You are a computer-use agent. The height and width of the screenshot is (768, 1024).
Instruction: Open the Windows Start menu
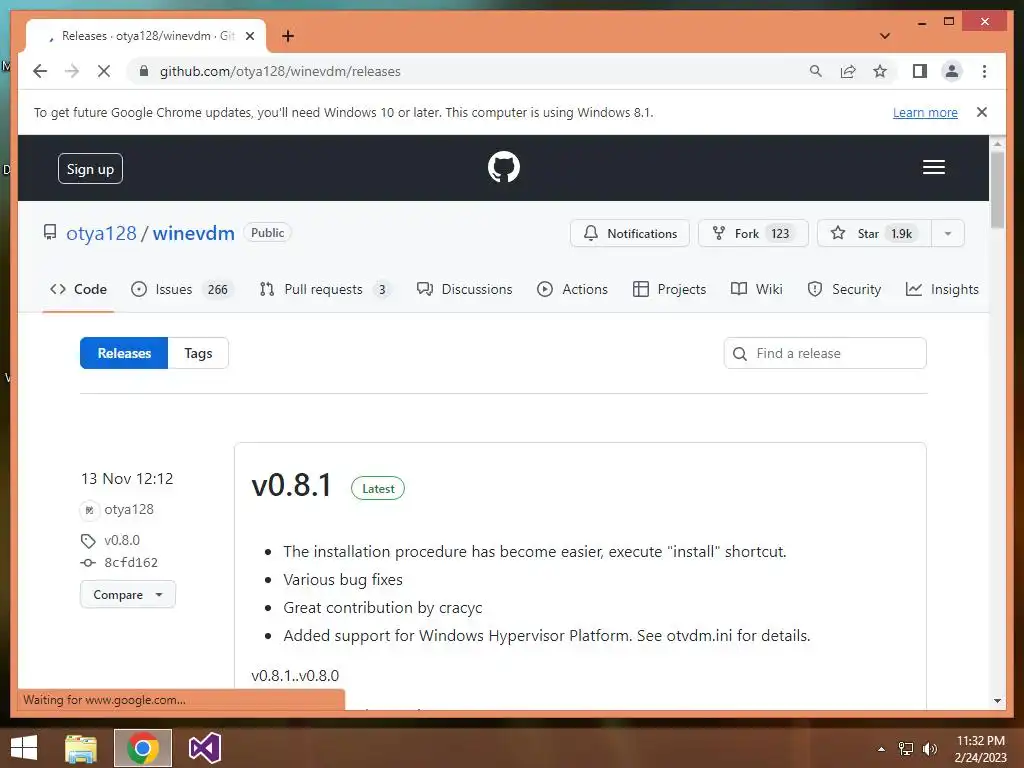(x=24, y=748)
